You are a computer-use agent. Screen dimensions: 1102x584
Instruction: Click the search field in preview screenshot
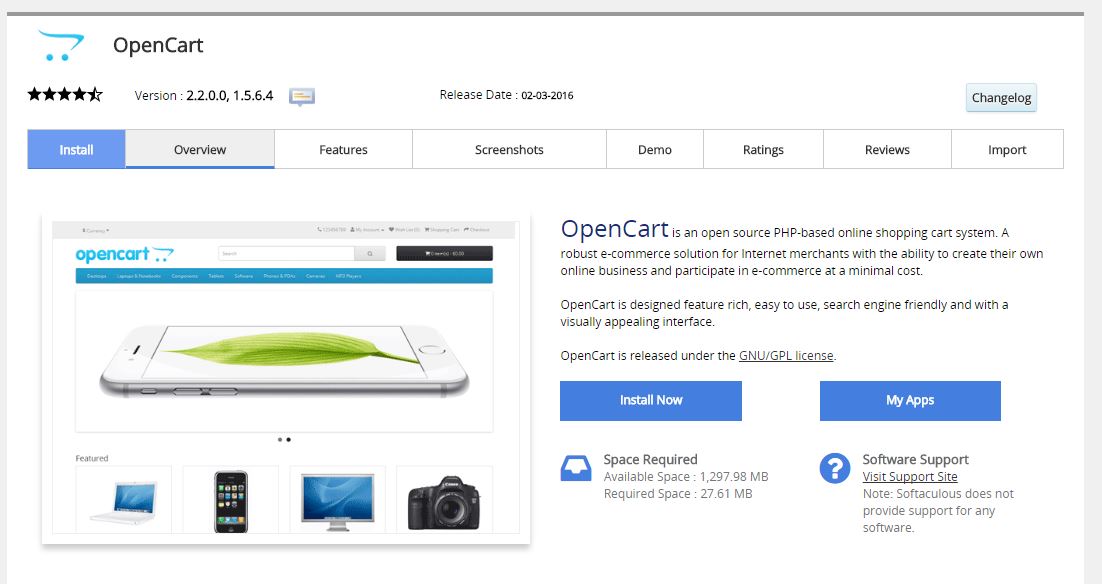pyautogui.click(x=287, y=254)
